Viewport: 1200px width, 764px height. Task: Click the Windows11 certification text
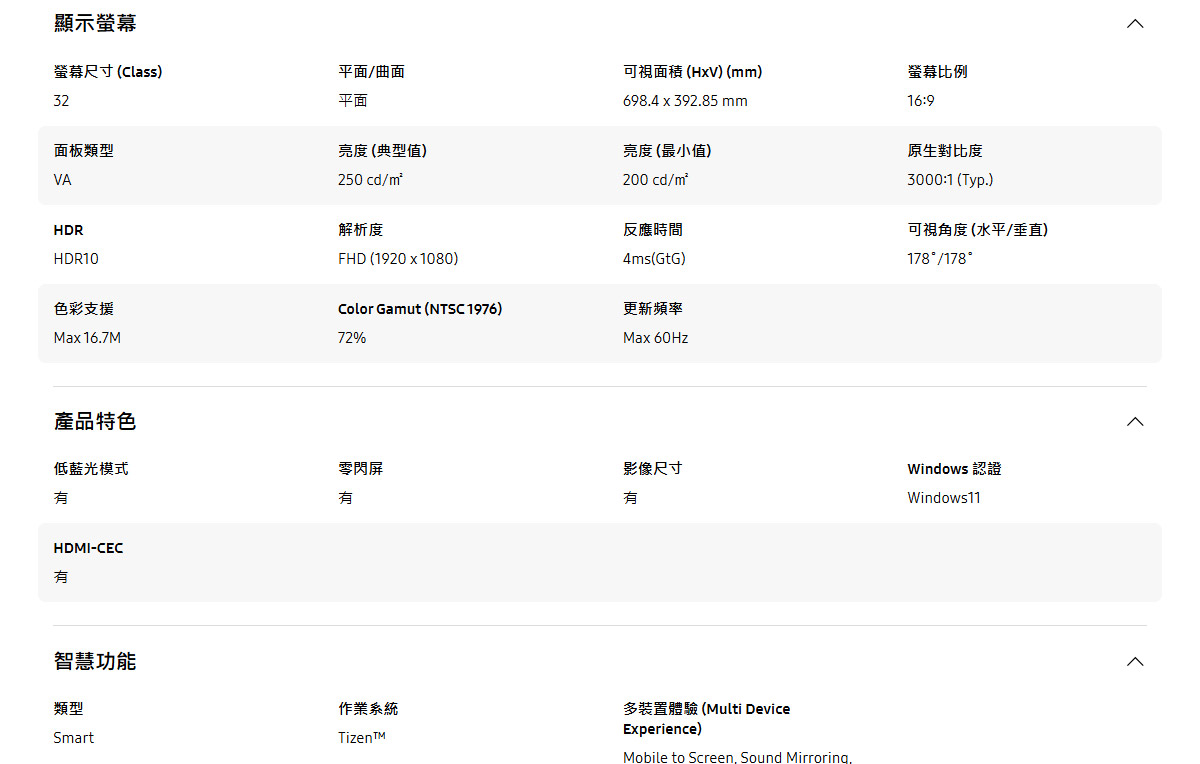pyautogui.click(x=943, y=497)
